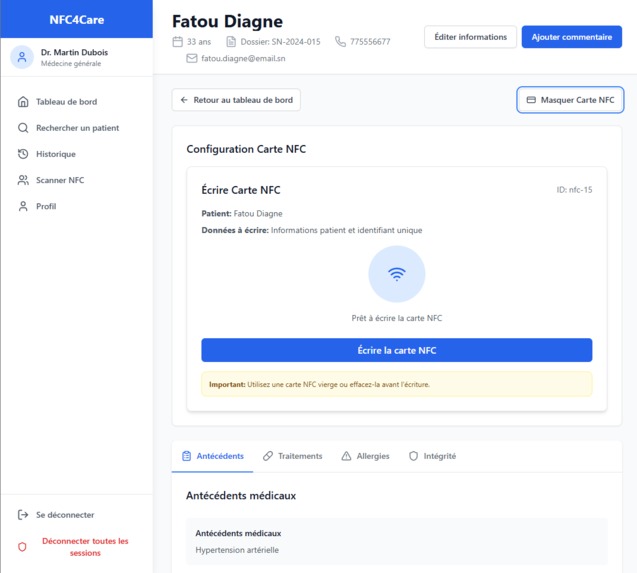Click the warning triangle icon on Allergies tab

(x=346, y=456)
